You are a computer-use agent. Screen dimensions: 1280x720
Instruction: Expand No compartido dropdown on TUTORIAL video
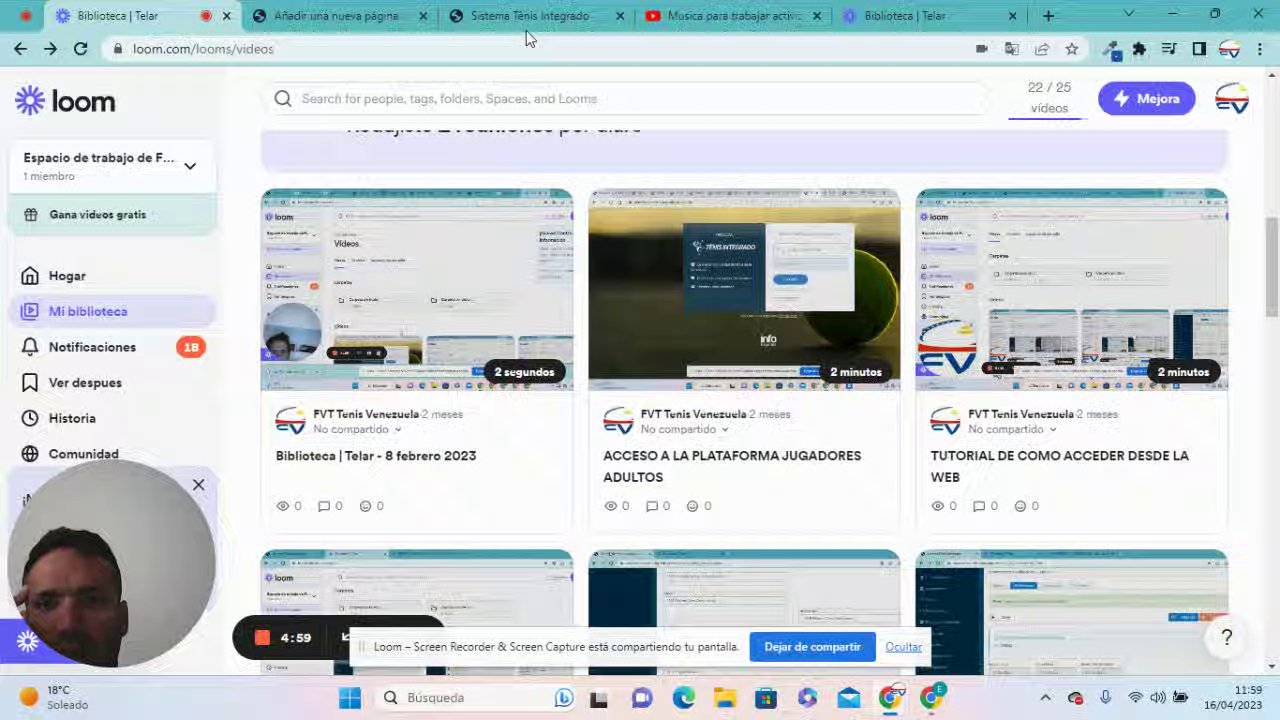pos(1012,430)
